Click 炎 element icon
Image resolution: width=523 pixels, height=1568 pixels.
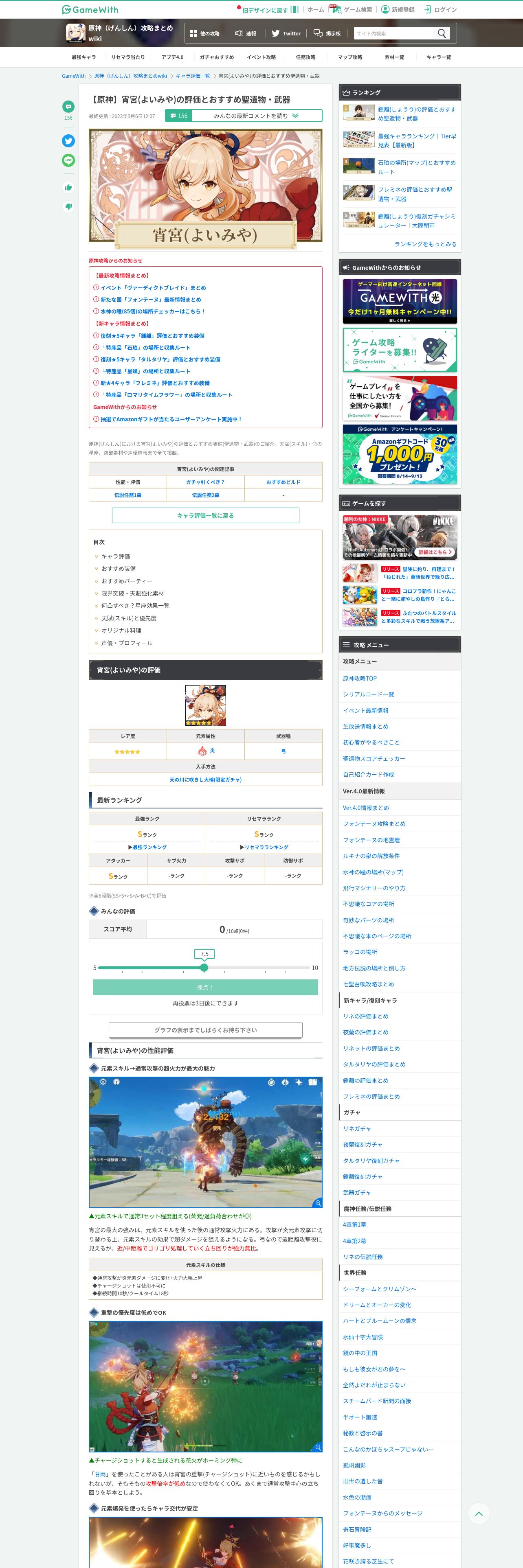[202, 751]
